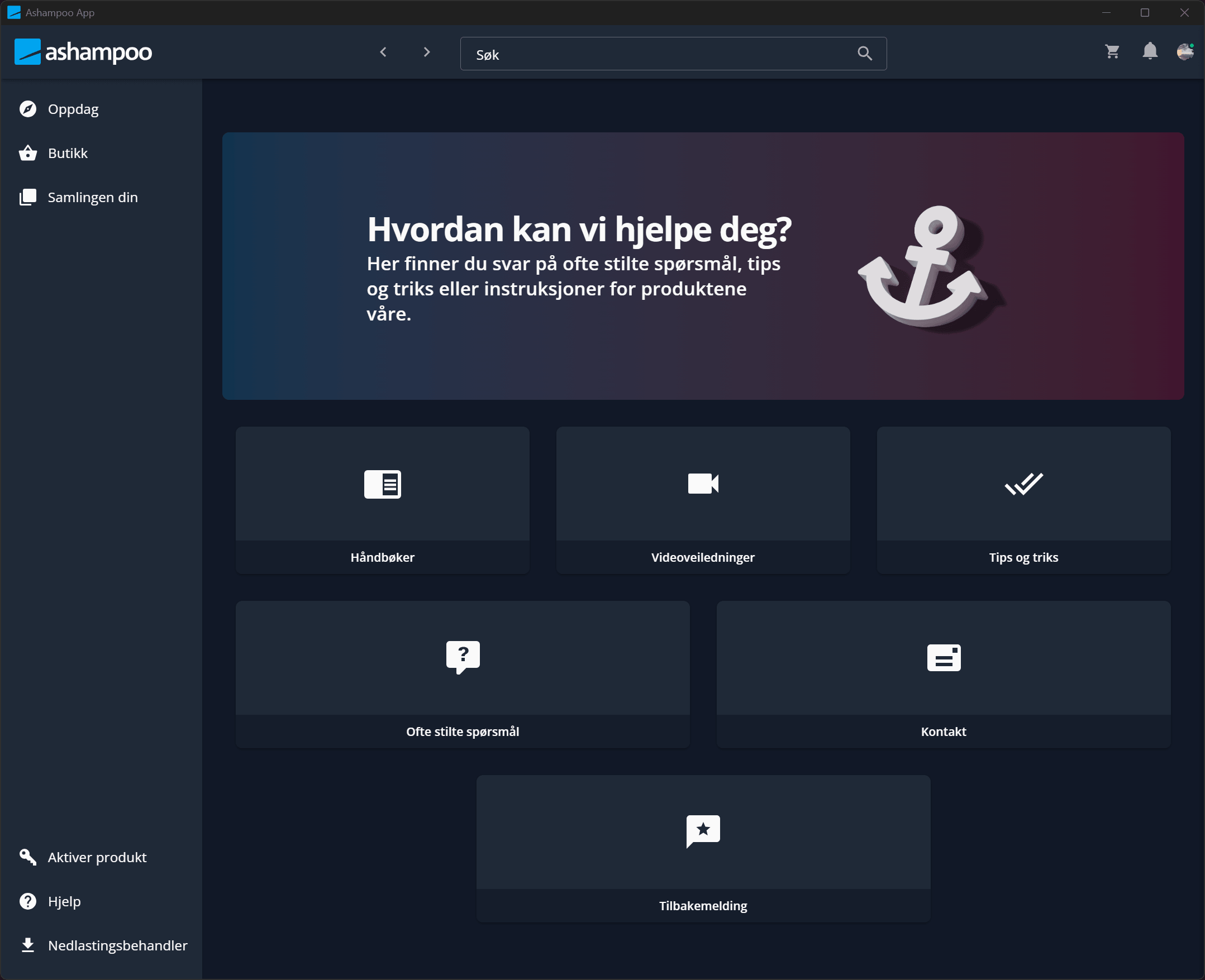Click the Butikk basket icon

pyautogui.click(x=28, y=153)
